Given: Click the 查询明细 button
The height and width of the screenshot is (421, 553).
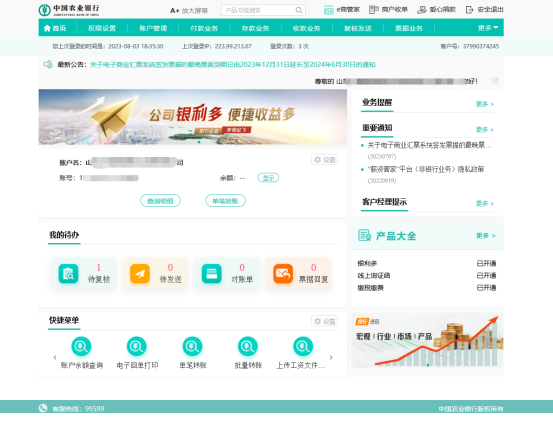Looking at the screenshot, I should (x=160, y=201).
